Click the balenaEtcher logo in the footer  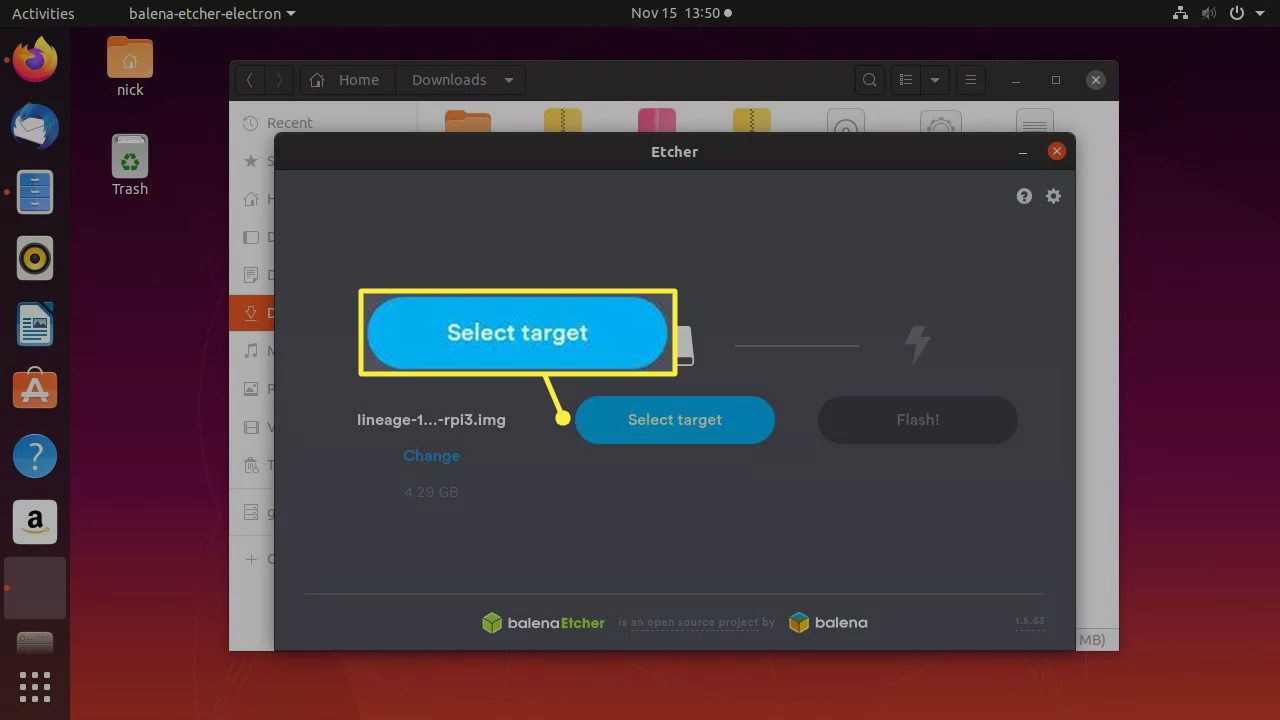click(543, 623)
